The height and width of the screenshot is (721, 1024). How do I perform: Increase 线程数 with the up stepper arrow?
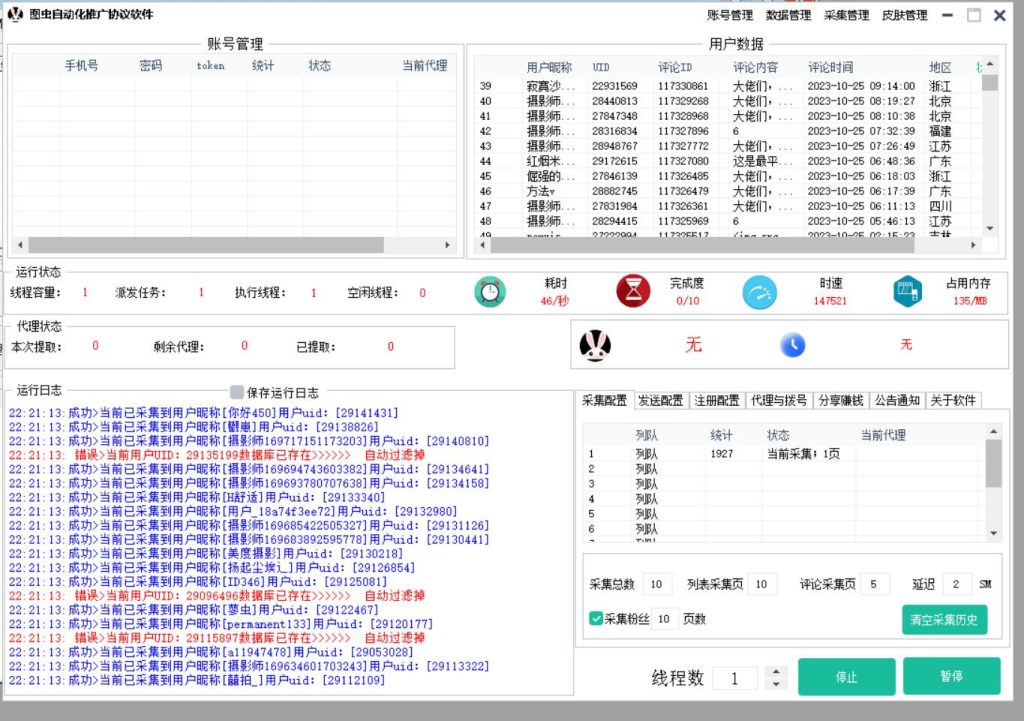778,671
